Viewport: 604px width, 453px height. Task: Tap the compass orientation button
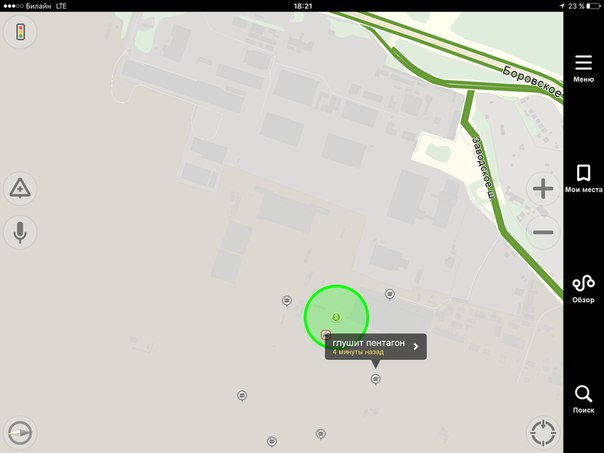(20, 432)
